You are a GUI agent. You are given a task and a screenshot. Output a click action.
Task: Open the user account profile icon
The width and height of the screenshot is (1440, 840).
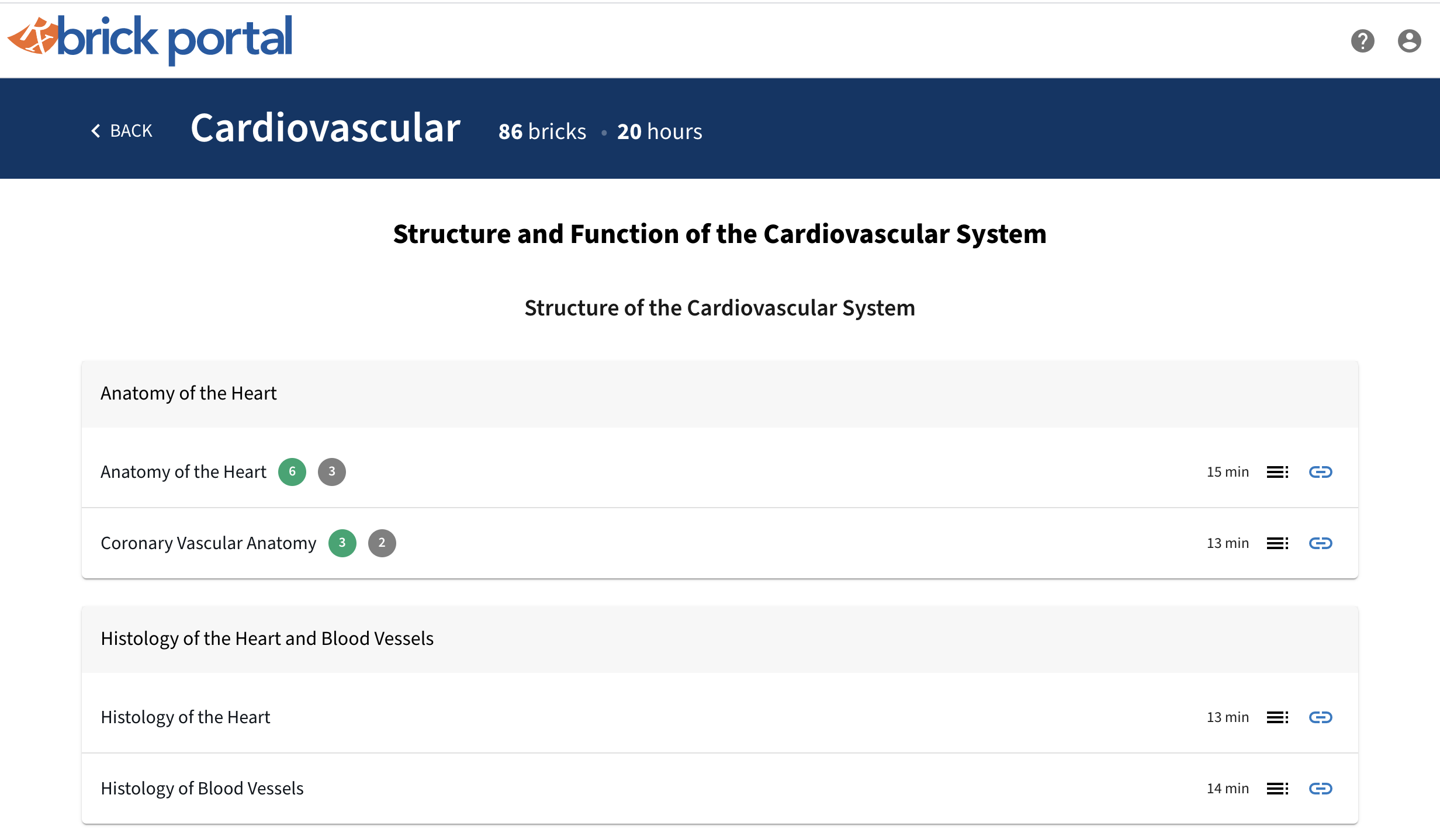1409,41
